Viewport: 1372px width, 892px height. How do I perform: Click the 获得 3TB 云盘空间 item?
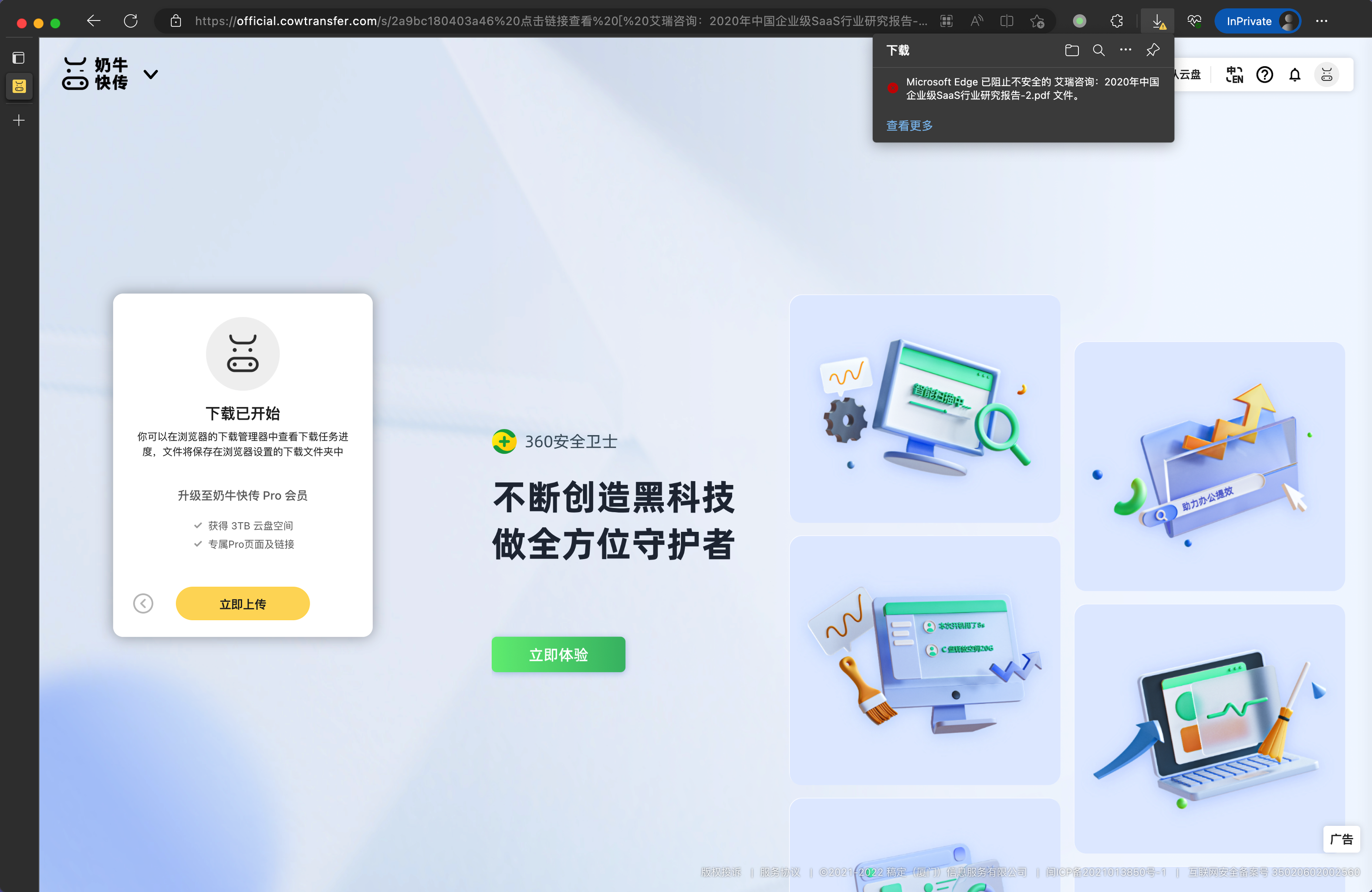point(250,525)
